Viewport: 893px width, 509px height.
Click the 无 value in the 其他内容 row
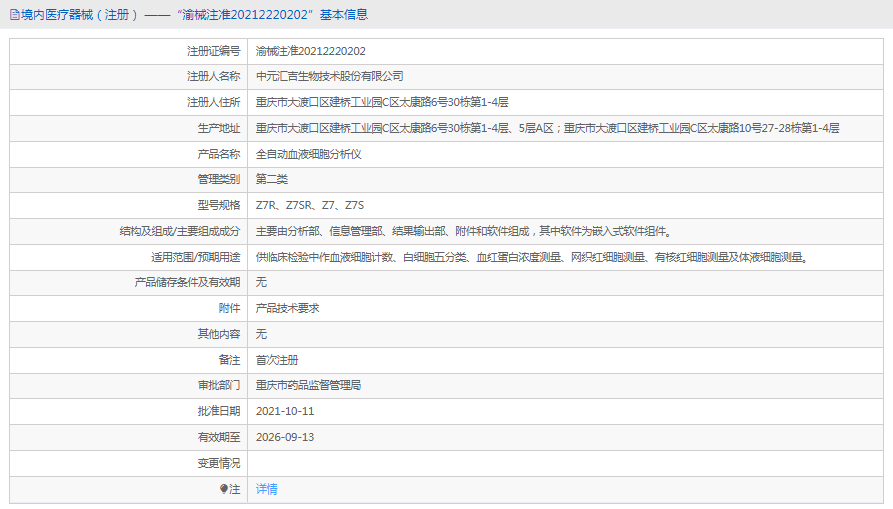coord(261,334)
